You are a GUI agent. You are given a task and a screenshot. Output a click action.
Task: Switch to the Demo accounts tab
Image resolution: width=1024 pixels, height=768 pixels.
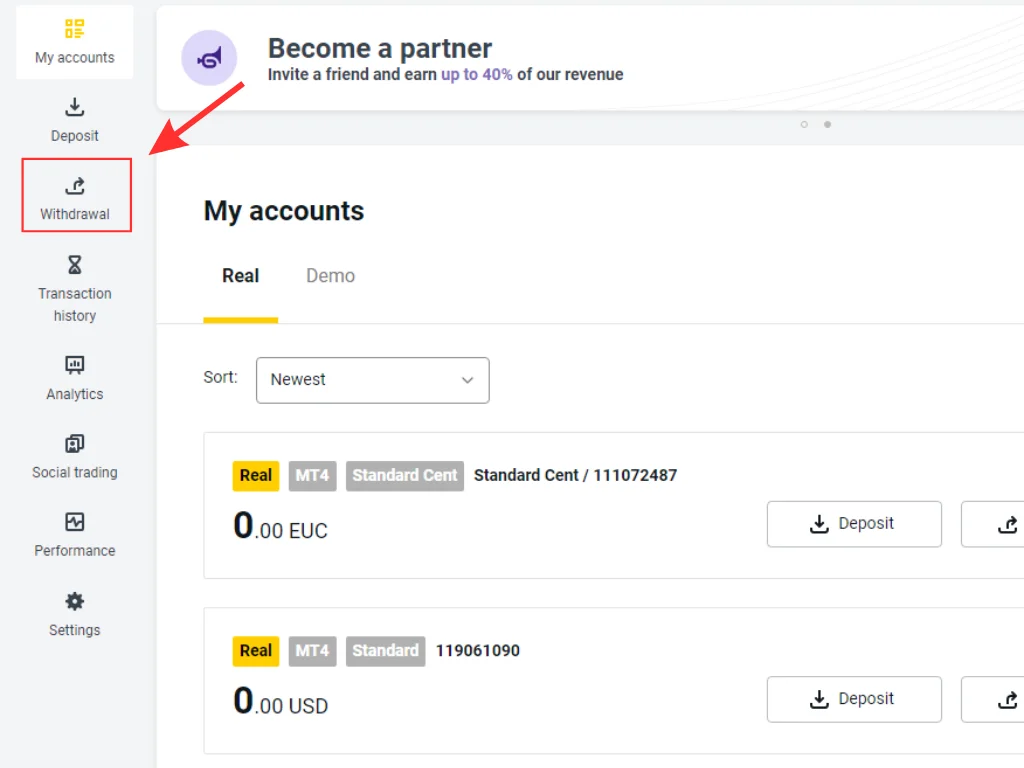point(330,276)
